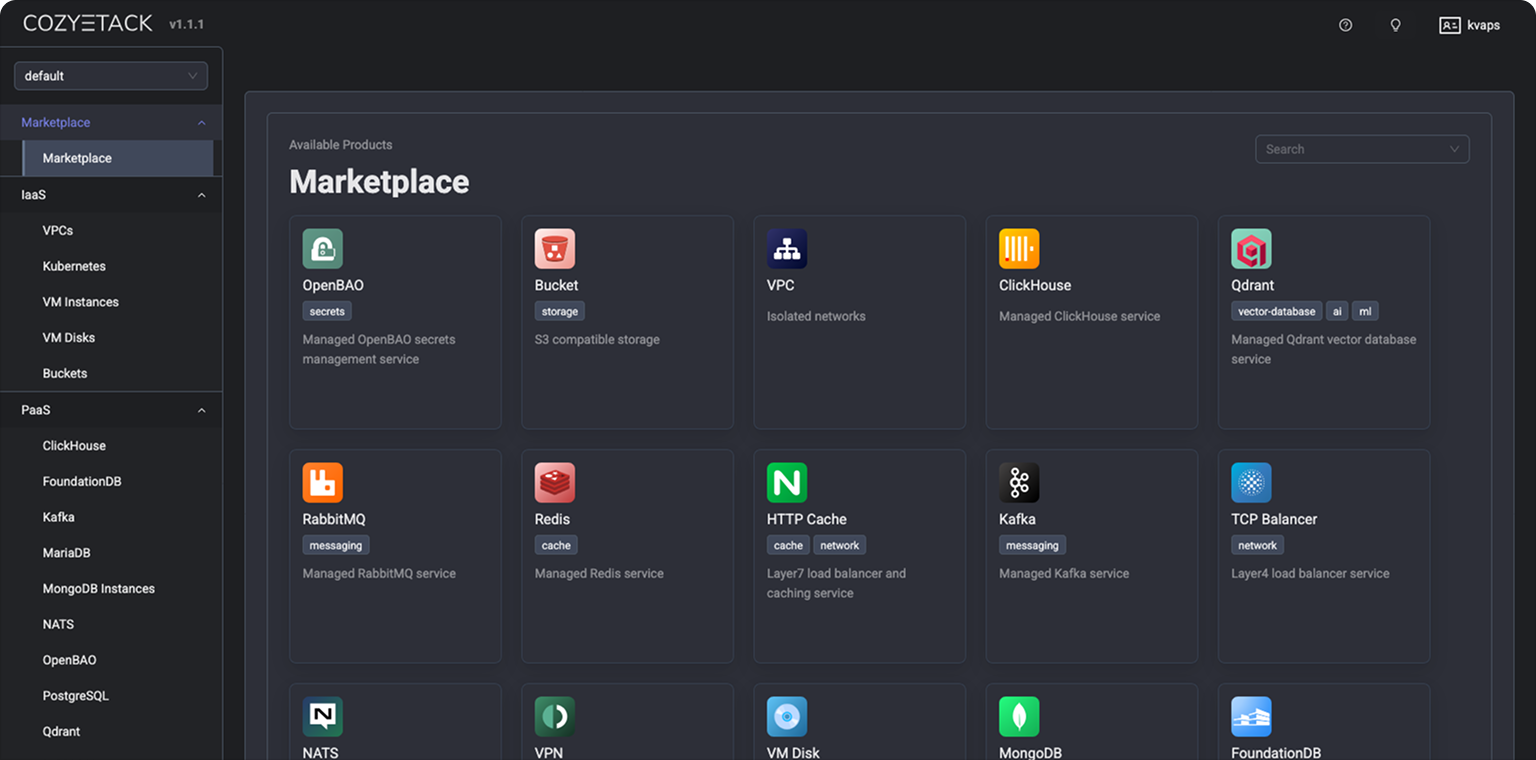Click the TCP Balancer icon
The height and width of the screenshot is (760, 1536).
pyautogui.click(x=1250, y=483)
